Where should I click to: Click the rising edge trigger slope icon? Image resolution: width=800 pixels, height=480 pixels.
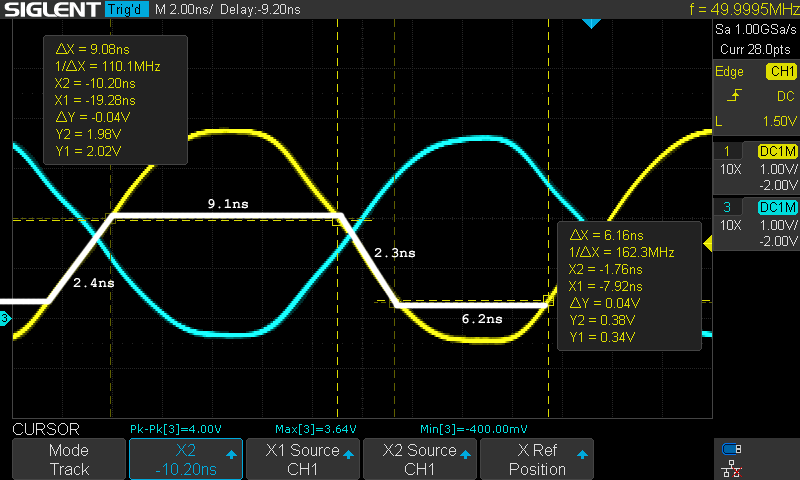pyautogui.click(x=734, y=96)
